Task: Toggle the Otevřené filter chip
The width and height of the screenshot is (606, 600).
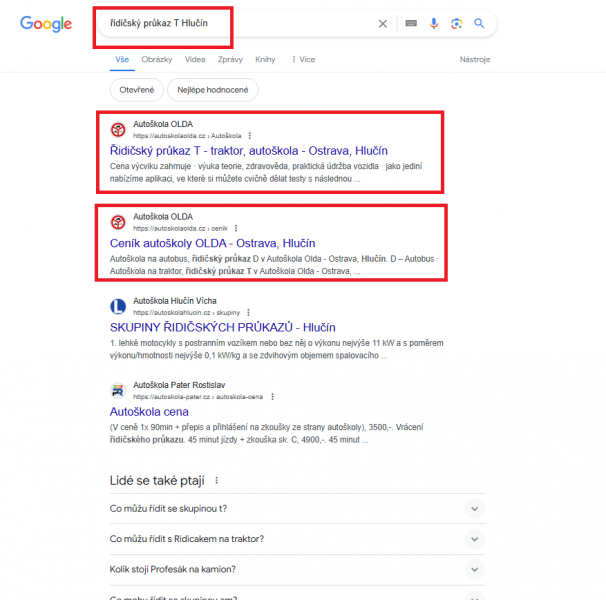Action: click(136, 90)
